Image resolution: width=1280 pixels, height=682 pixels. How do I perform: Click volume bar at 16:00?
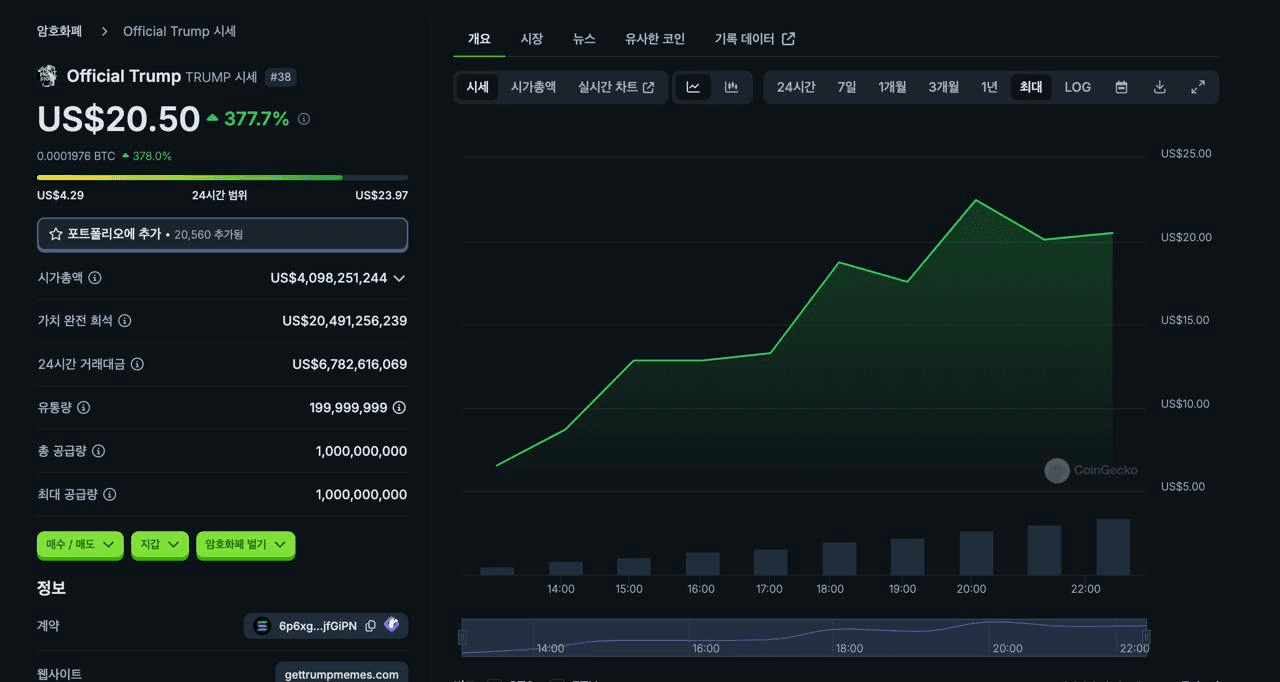pyautogui.click(x=703, y=563)
